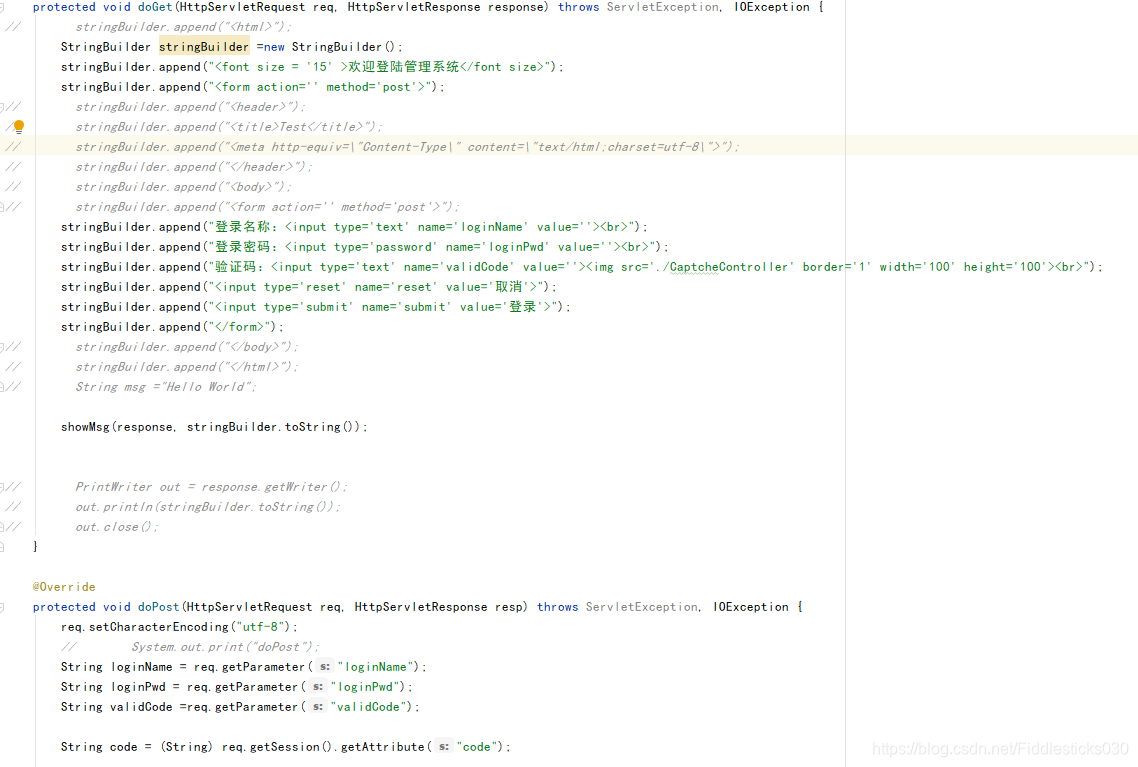The width and height of the screenshot is (1138, 767).
Task: Place cursor on doGet method name
Action: tap(155, 7)
